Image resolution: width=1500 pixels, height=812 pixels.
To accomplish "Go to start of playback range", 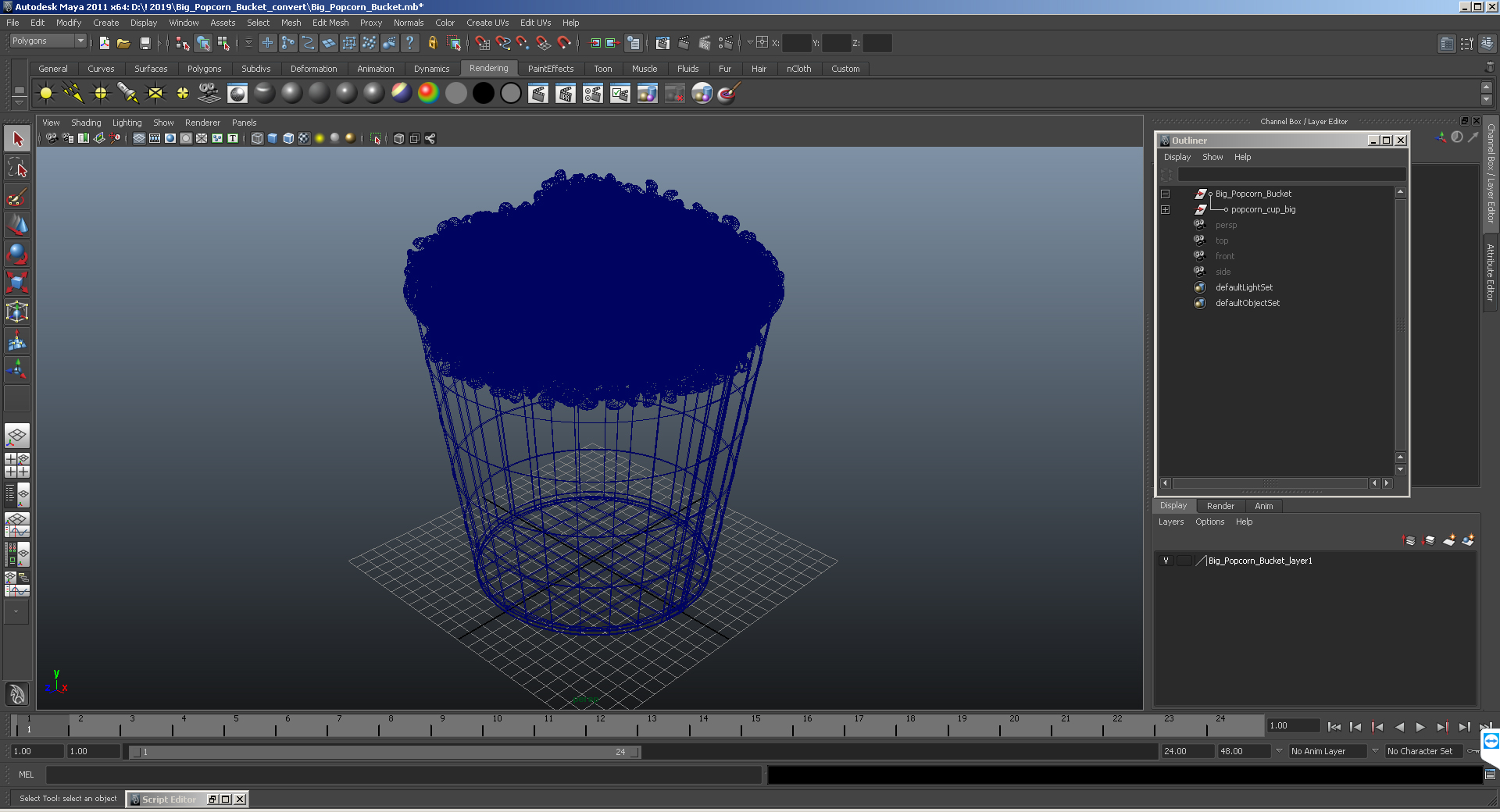I will [1334, 727].
